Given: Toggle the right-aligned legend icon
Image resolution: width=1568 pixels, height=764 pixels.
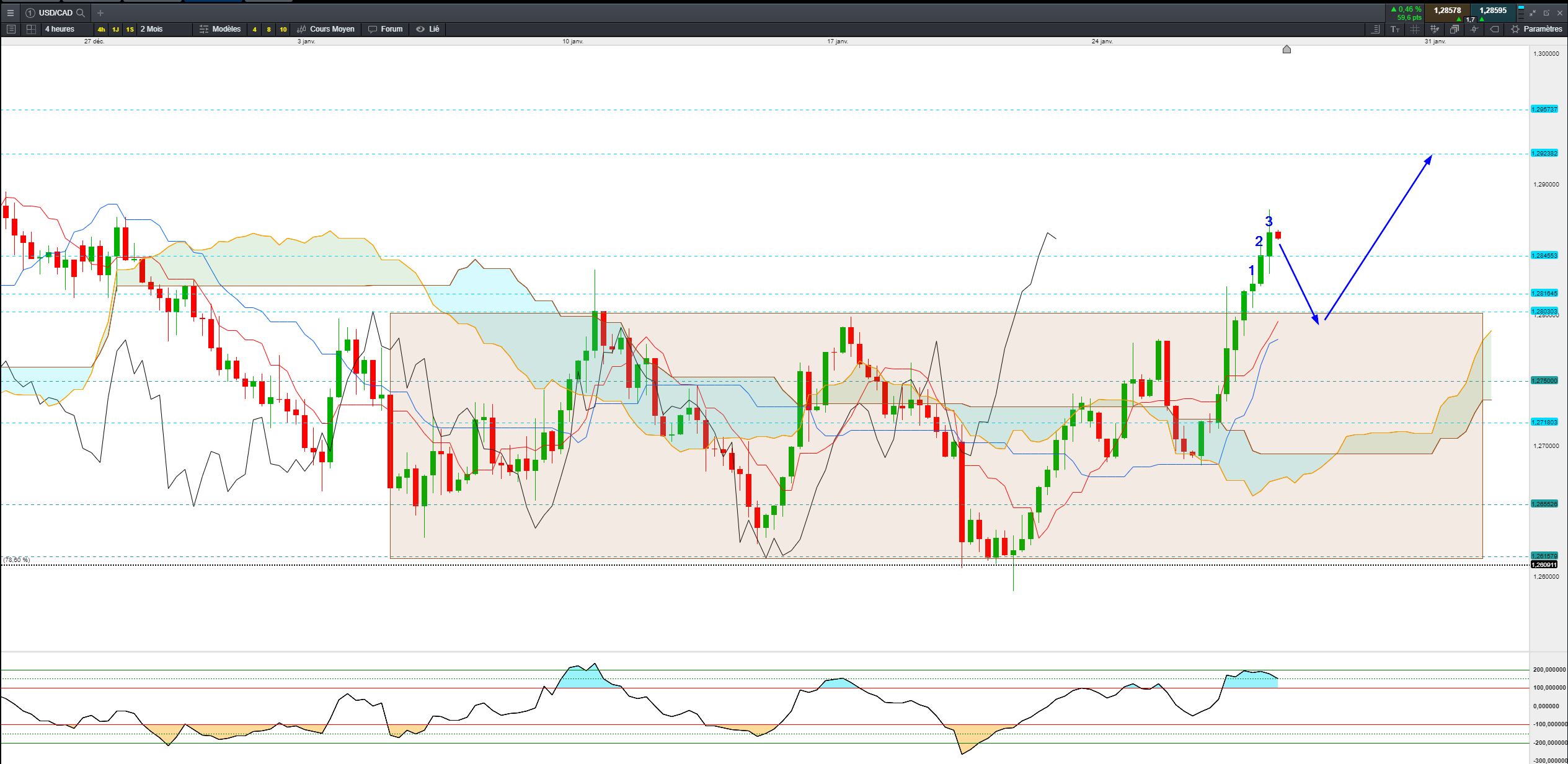Looking at the screenshot, I should click(1375, 29).
